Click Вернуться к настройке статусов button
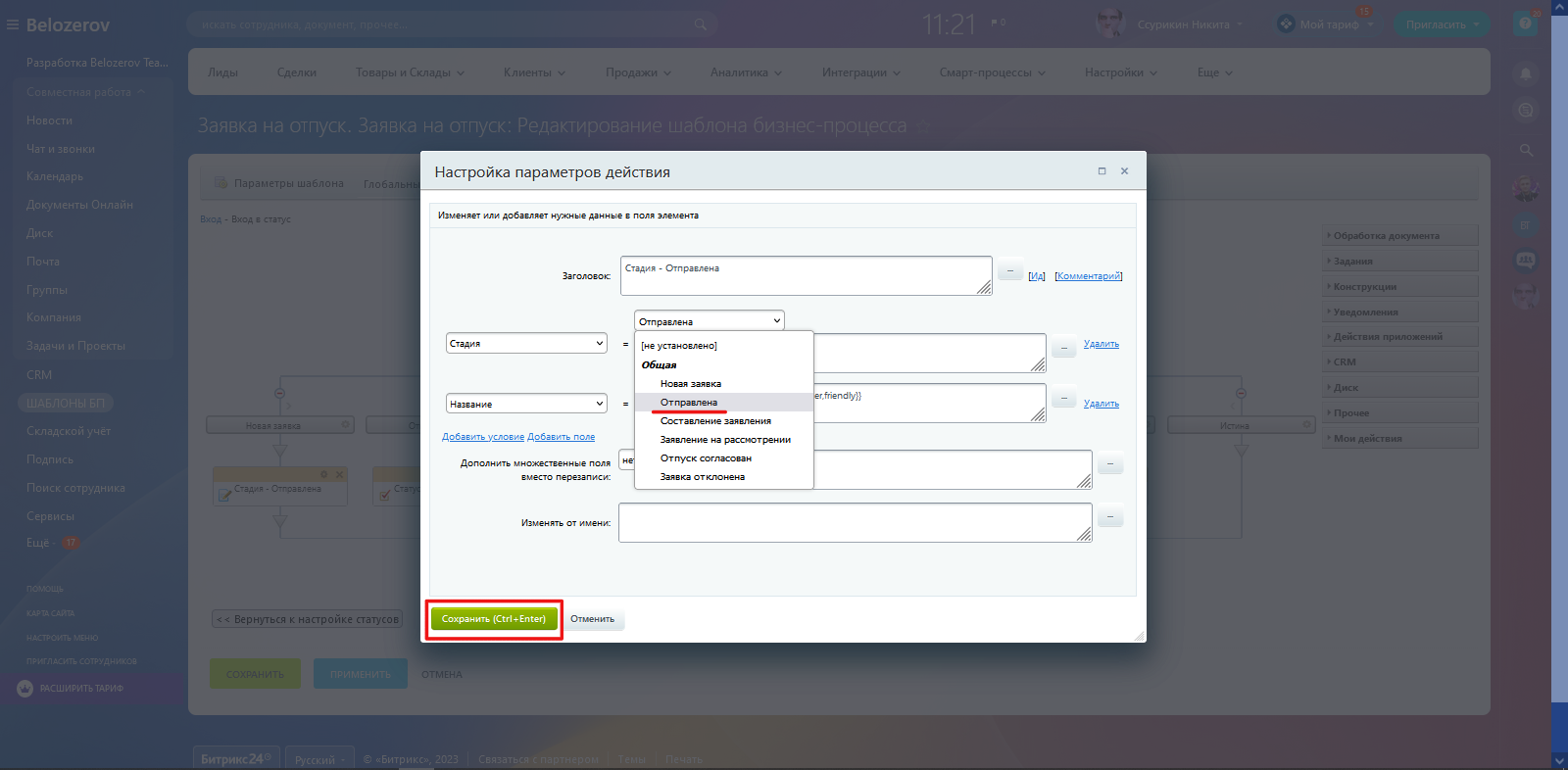 coord(308,619)
